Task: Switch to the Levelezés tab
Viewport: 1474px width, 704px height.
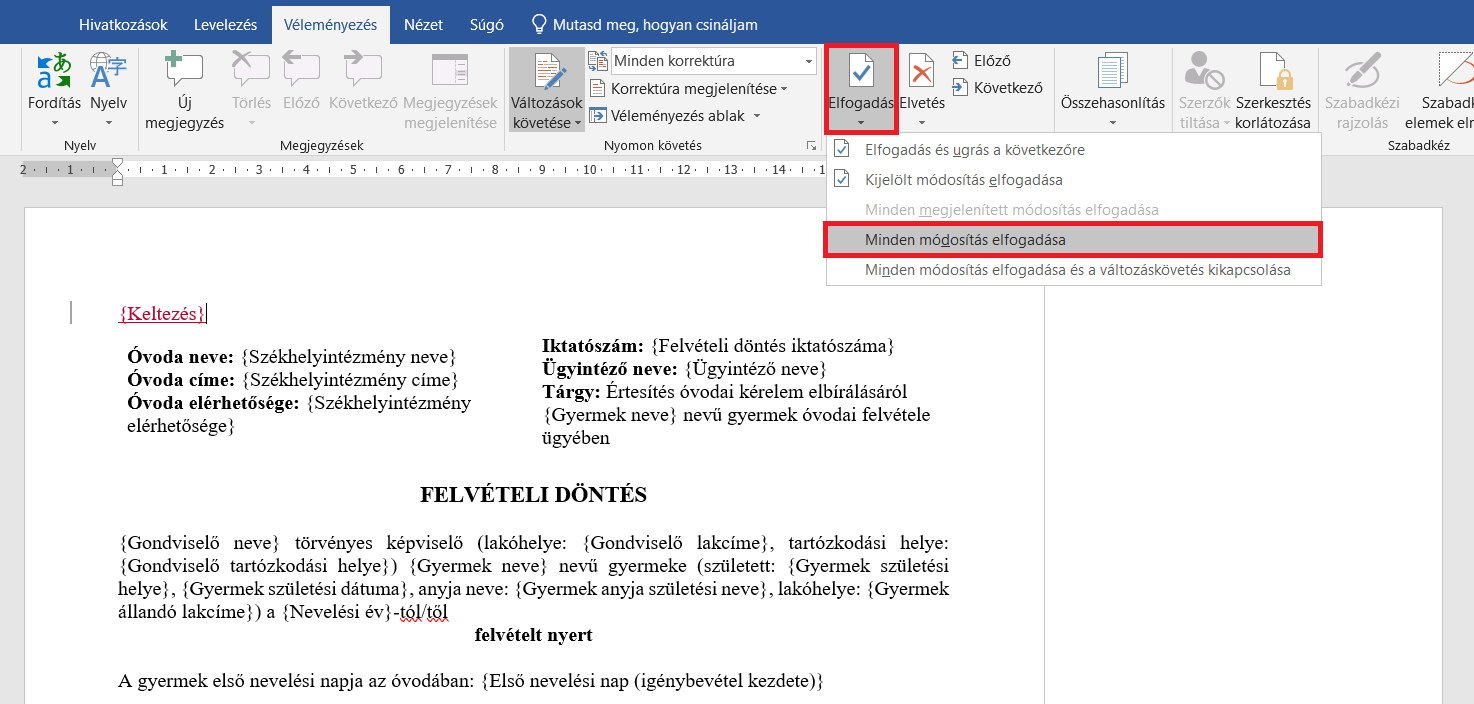Action: [226, 25]
